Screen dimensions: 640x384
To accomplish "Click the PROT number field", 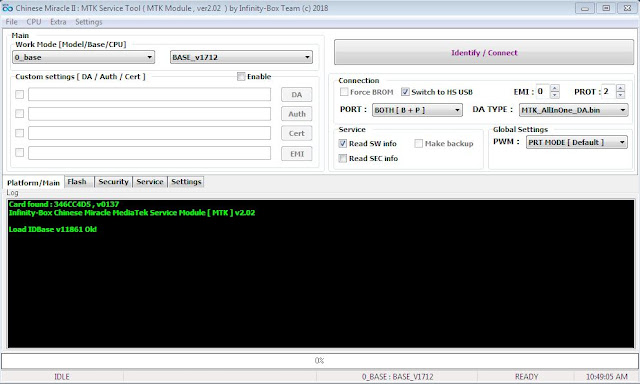I will [x=609, y=91].
